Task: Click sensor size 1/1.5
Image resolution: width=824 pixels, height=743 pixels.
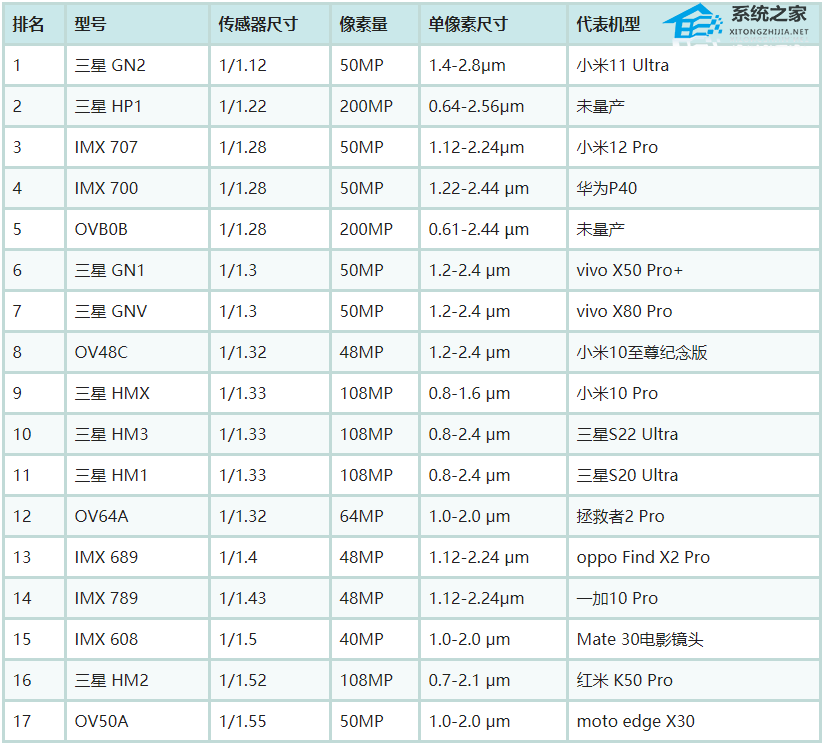Action: (x=238, y=639)
